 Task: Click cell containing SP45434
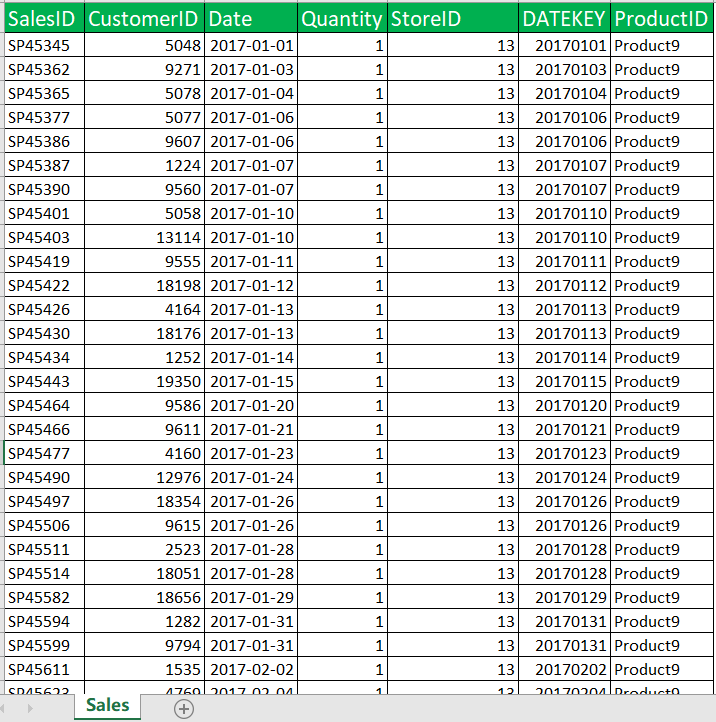[x=44, y=357]
